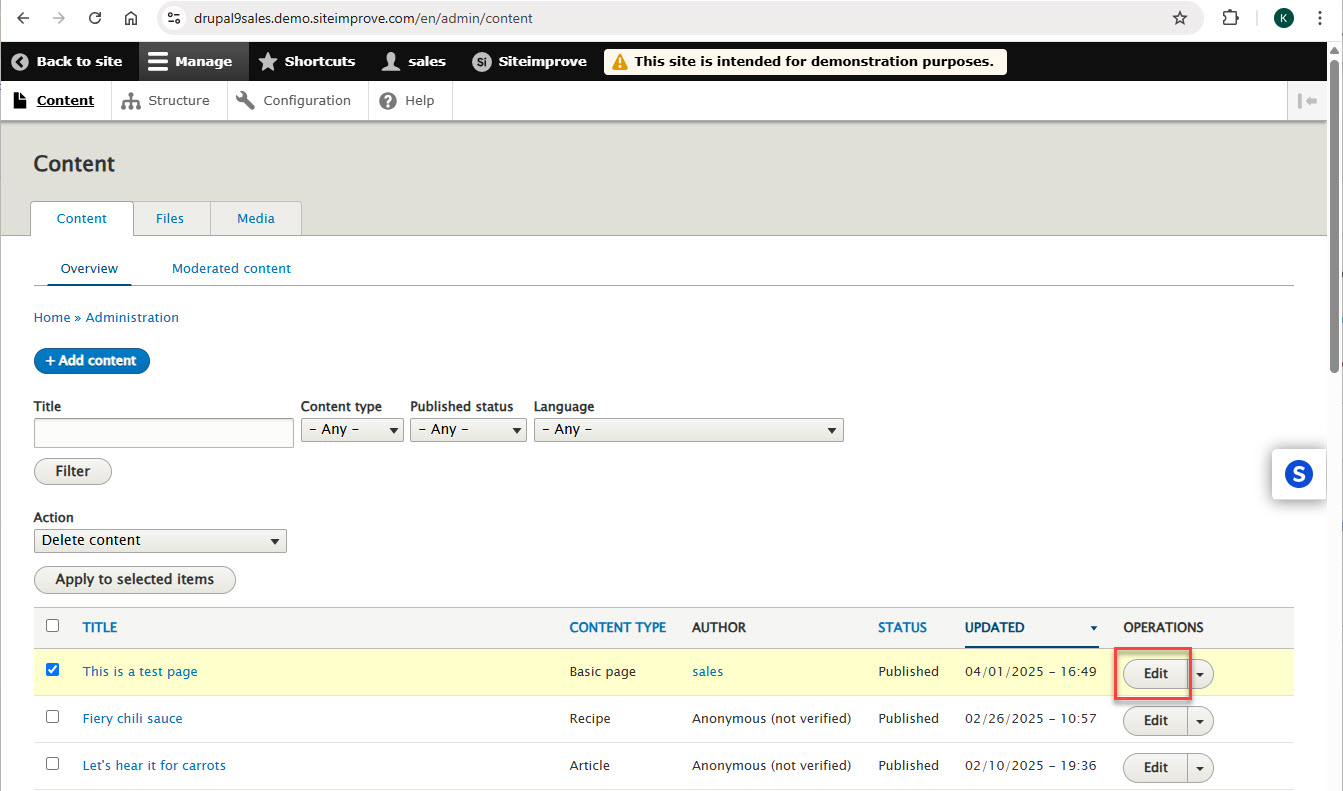Click inside the Title filter field
Viewport: 1343px width, 791px height.
pos(163,432)
